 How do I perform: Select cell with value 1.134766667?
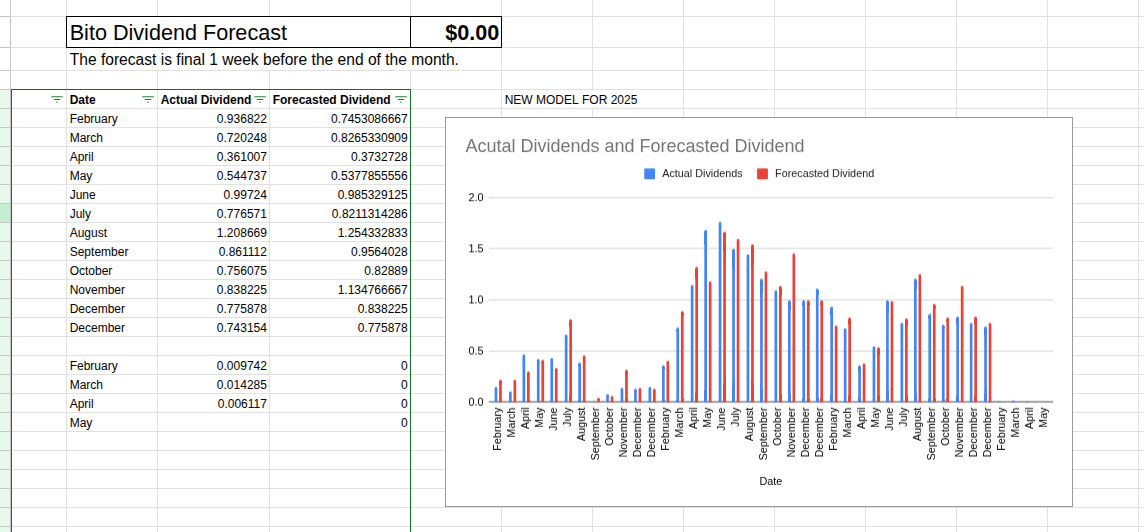click(339, 290)
